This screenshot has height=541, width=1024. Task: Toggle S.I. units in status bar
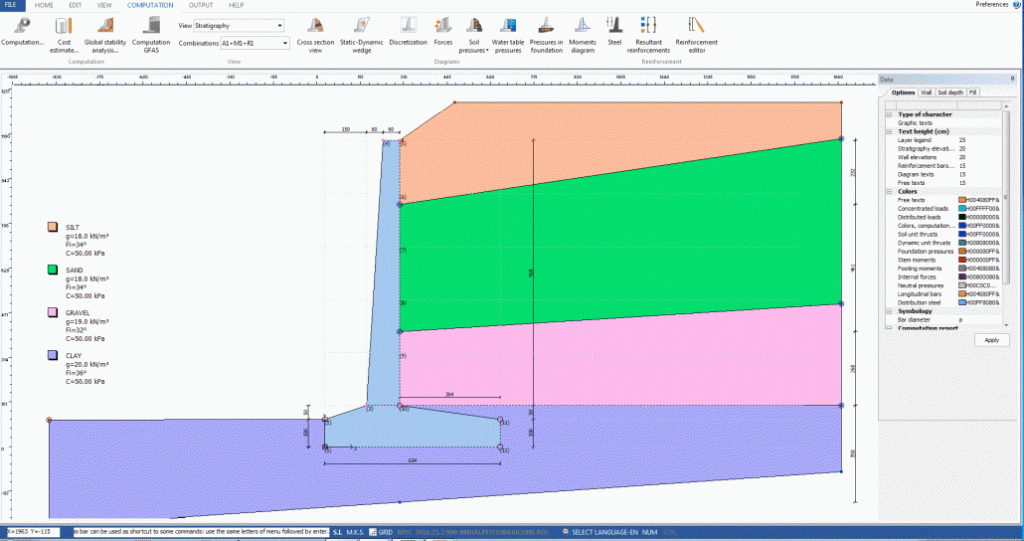(x=338, y=532)
